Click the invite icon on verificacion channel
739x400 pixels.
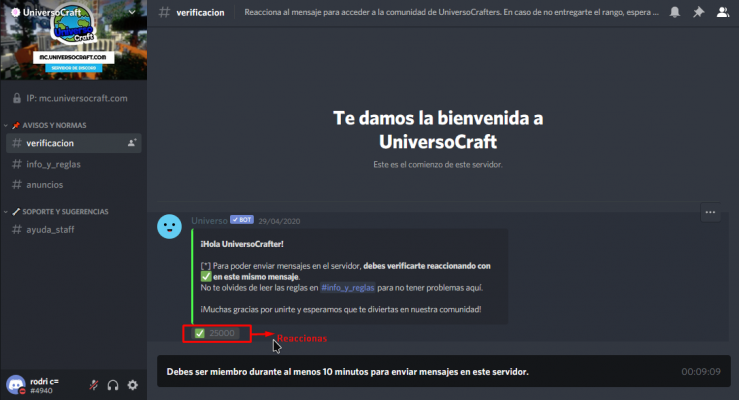[x=132, y=143]
